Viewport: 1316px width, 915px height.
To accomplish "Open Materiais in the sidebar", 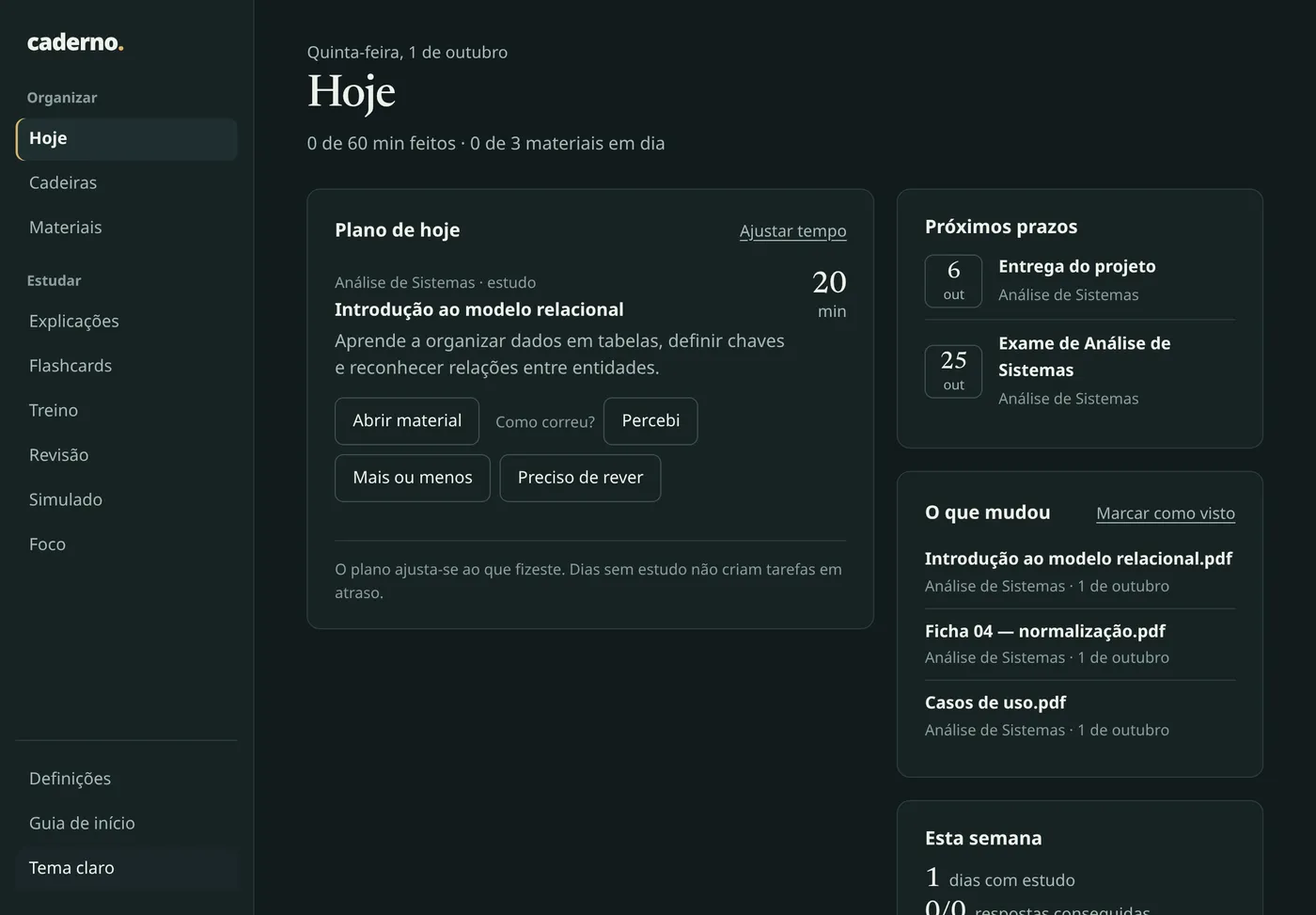I will [x=126, y=228].
